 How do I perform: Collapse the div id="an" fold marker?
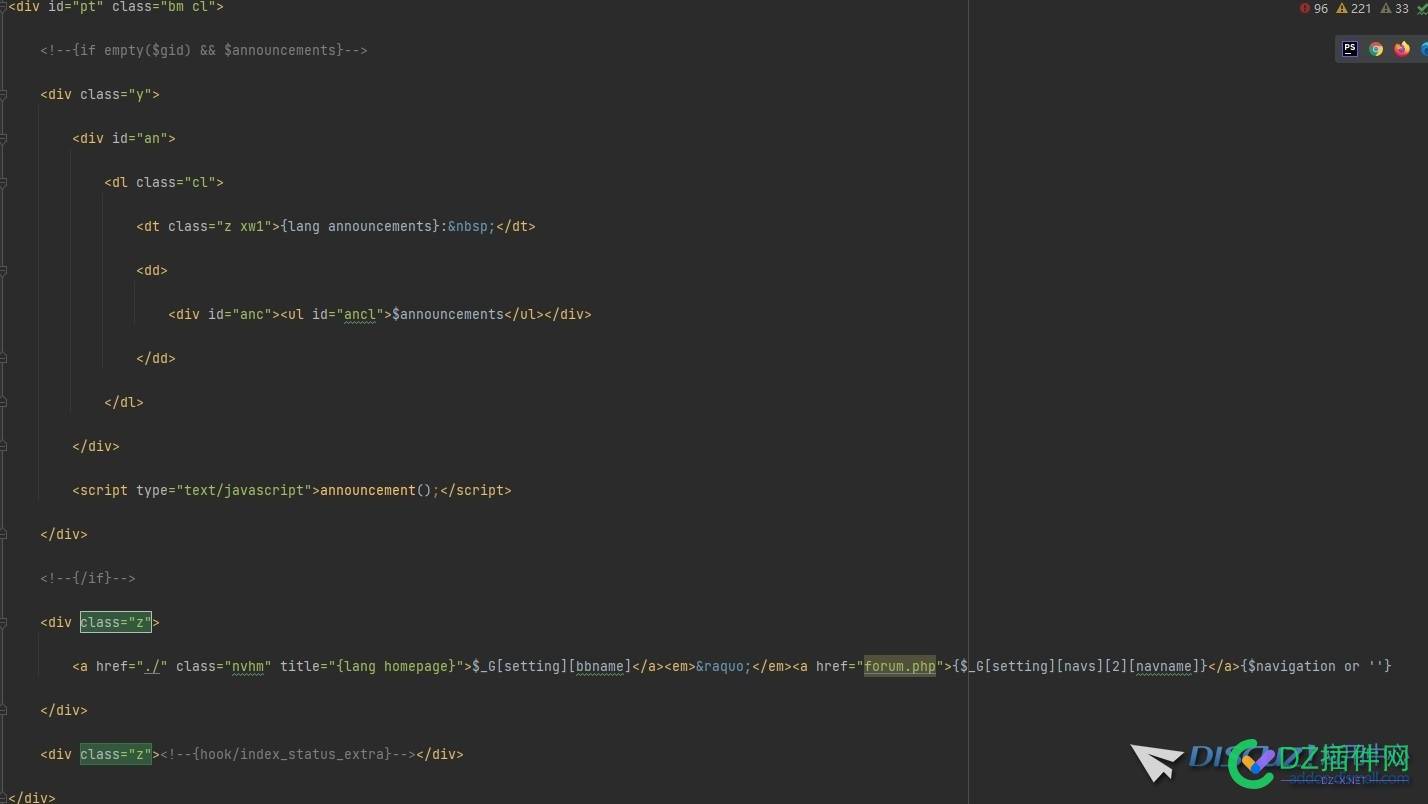(4, 138)
